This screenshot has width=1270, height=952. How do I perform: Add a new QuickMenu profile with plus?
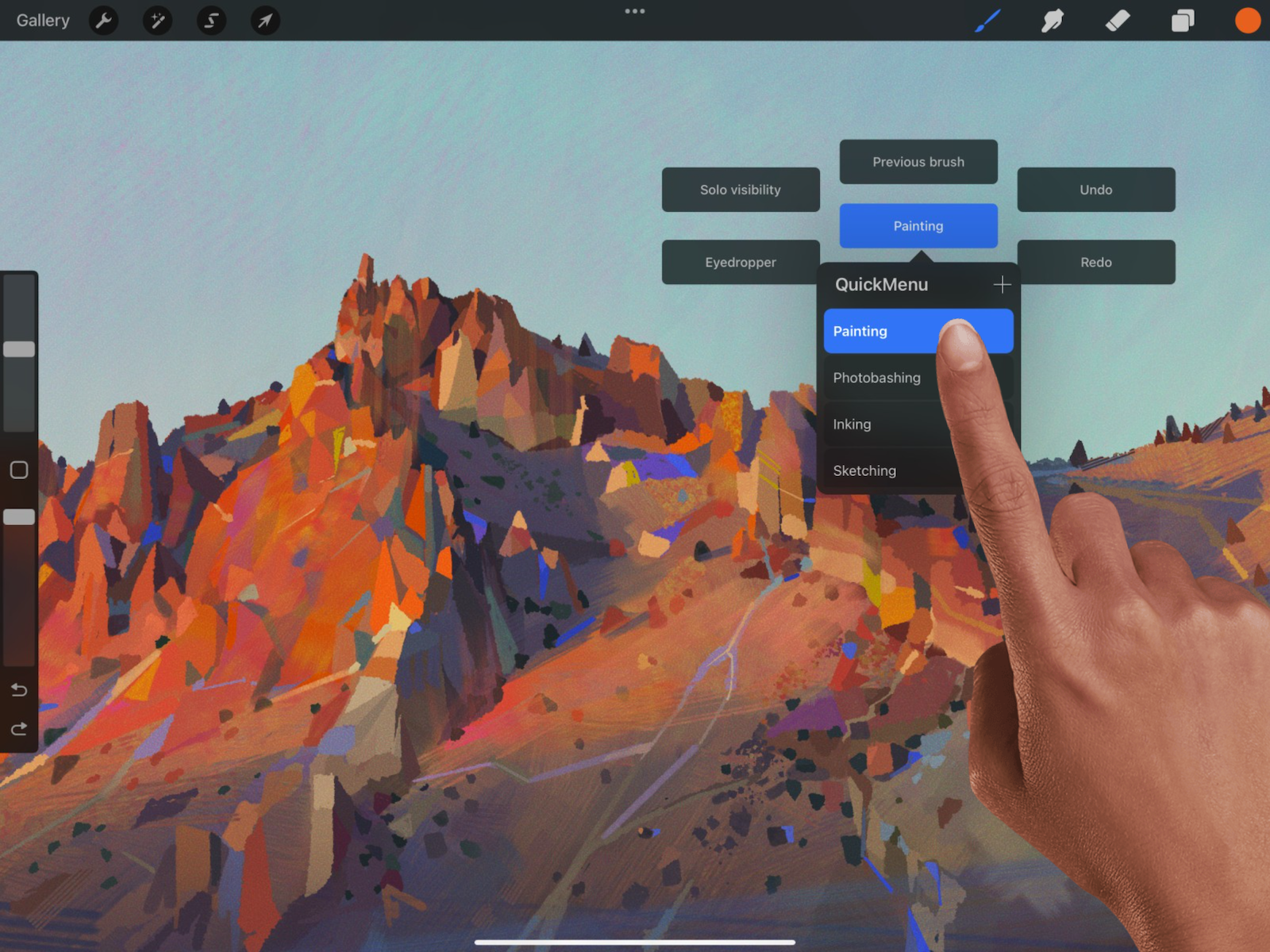1003,285
